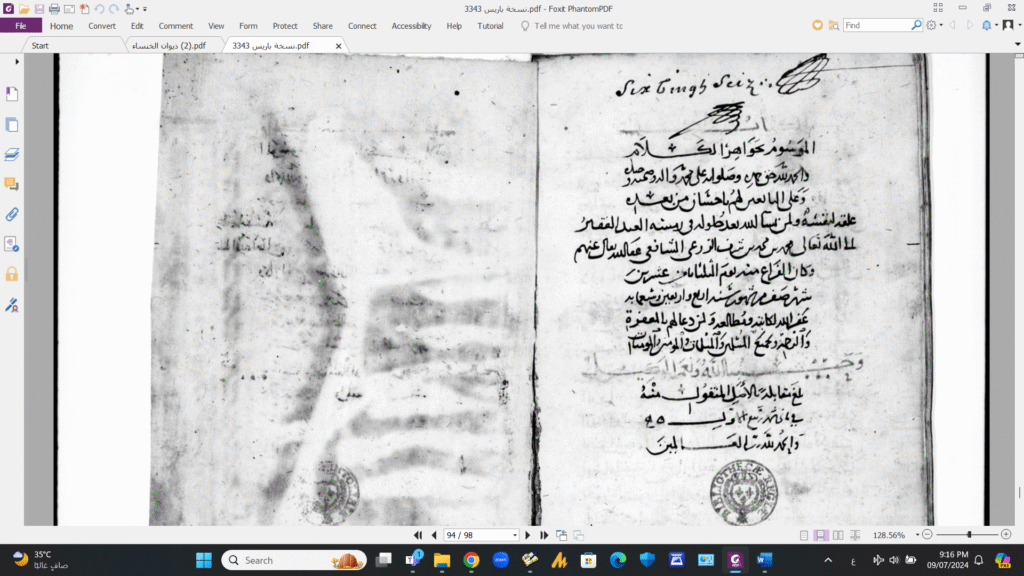
Task: Go to the last page
Action: pyautogui.click(x=544, y=535)
